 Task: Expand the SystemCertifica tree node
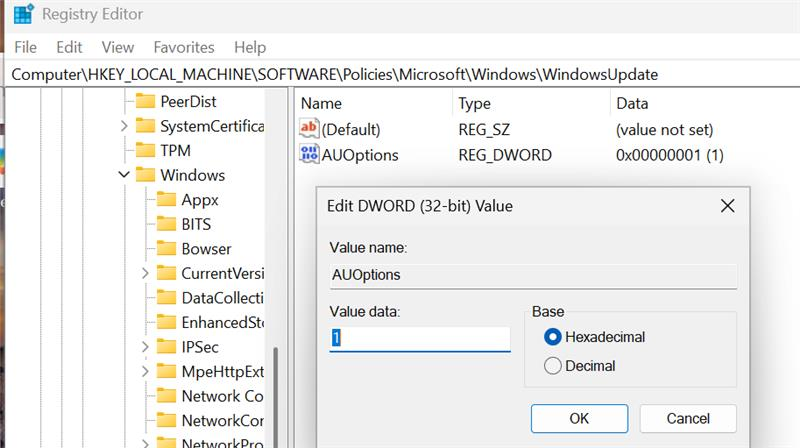[124, 126]
